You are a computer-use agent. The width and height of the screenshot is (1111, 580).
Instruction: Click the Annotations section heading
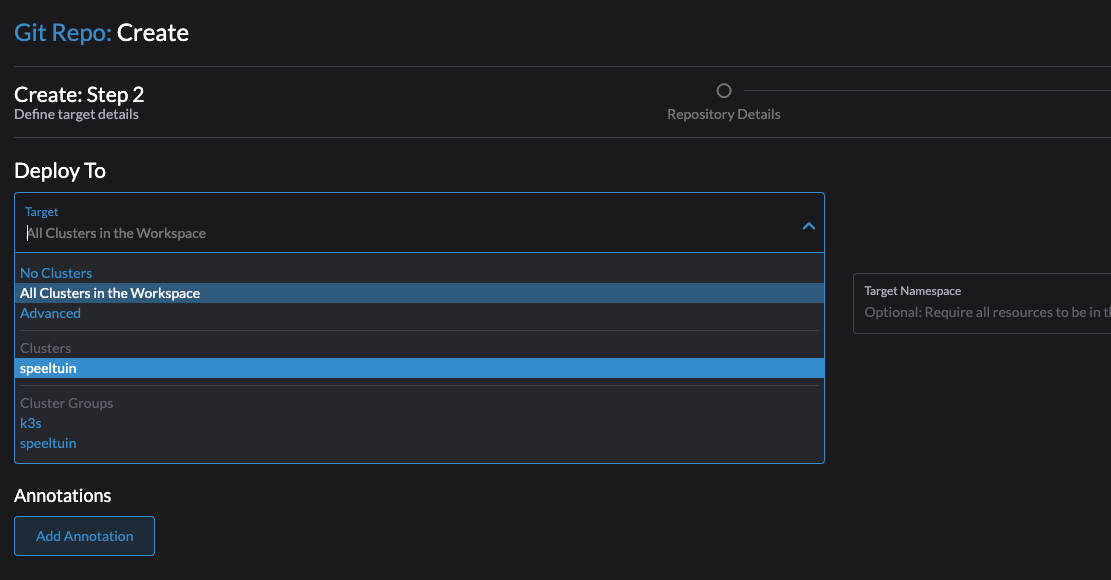(x=62, y=495)
